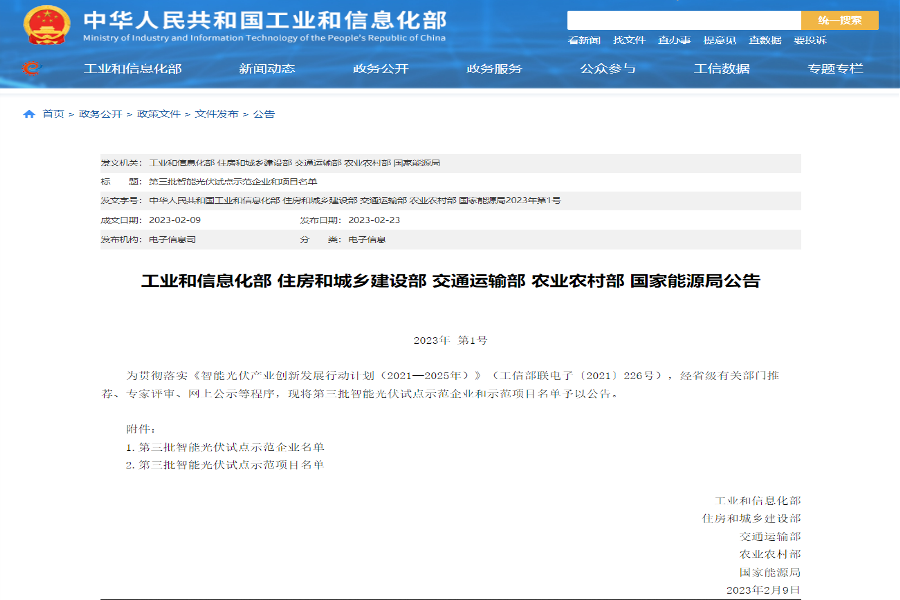The height and width of the screenshot is (600, 900).
Task: Click 文件发布 in the breadcrumb trail
Action: point(216,114)
